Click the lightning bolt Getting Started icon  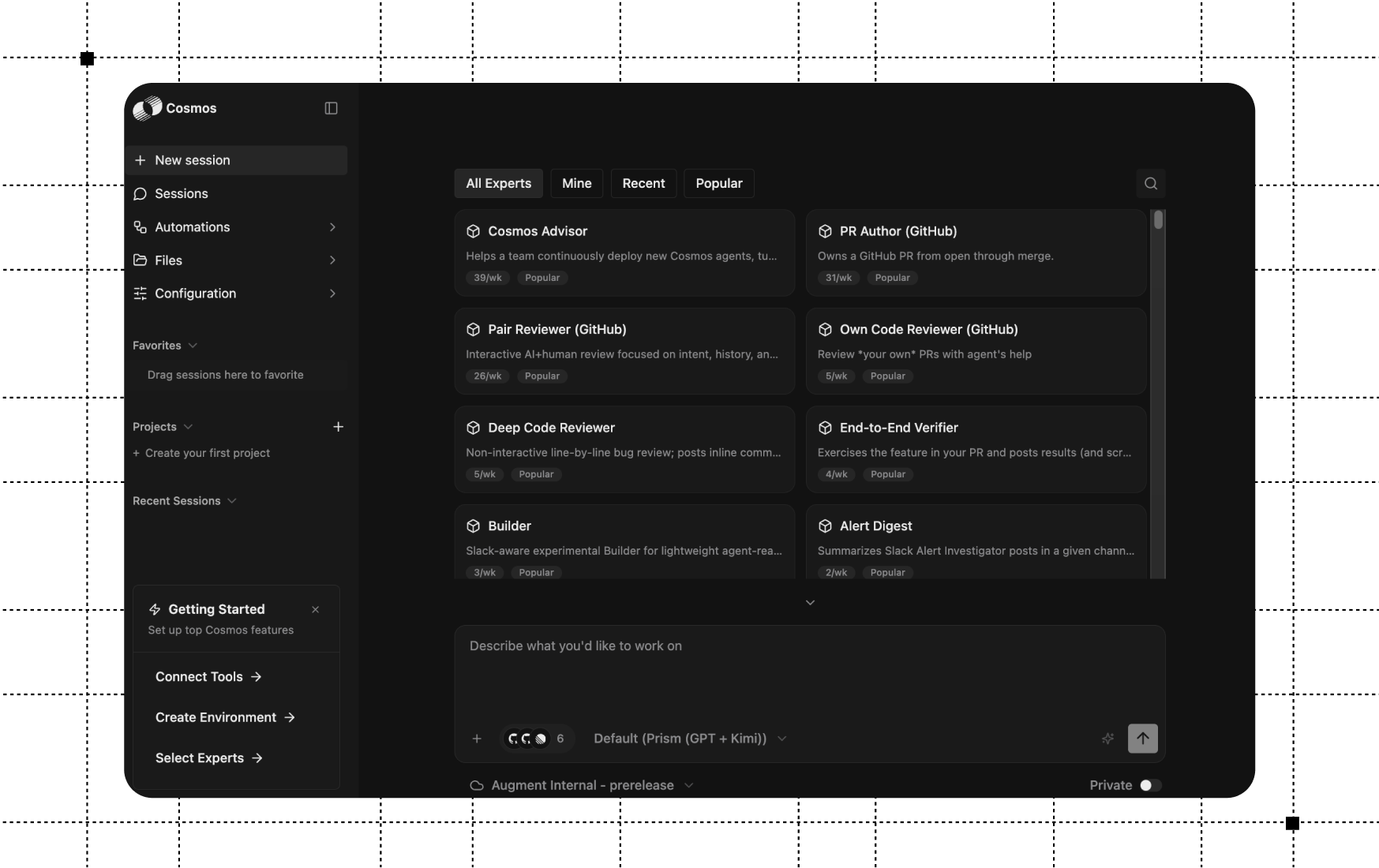click(x=155, y=609)
